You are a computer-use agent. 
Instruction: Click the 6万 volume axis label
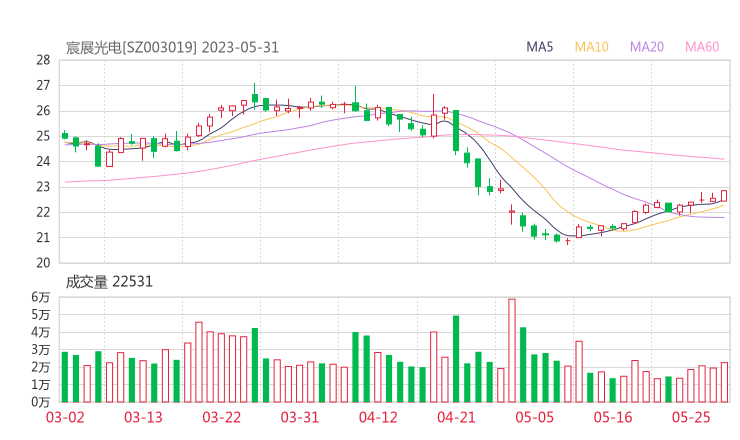(x=41, y=297)
